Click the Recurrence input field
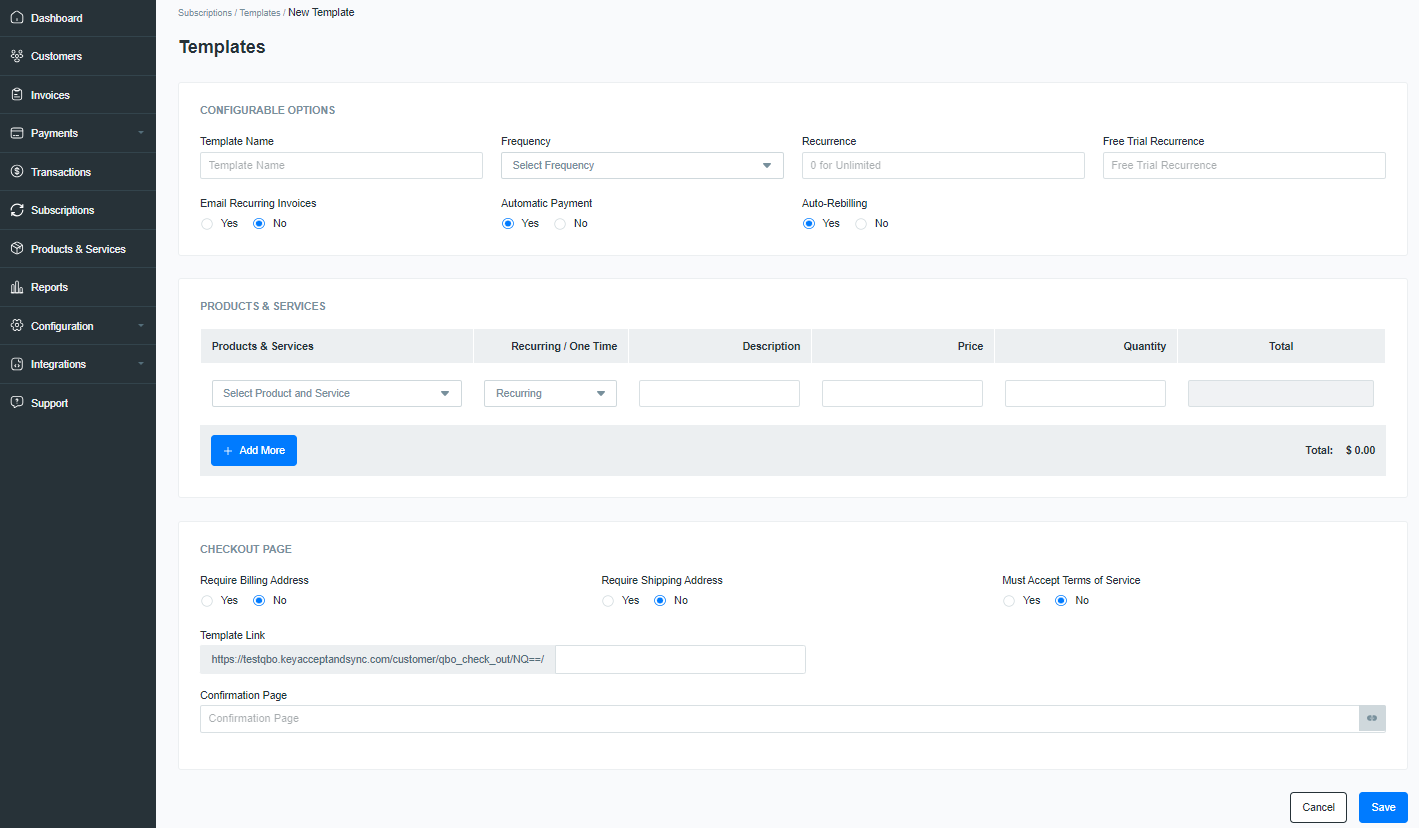Viewport: 1419px width, 828px height. pyautogui.click(x=943, y=166)
